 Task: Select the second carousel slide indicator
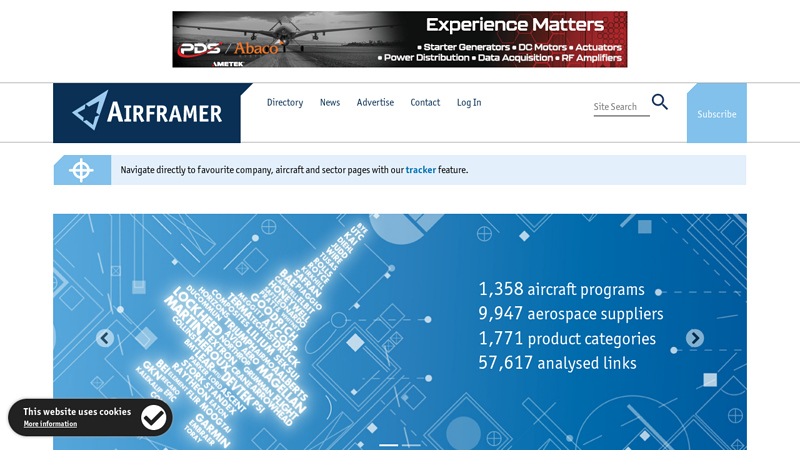click(411, 445)
